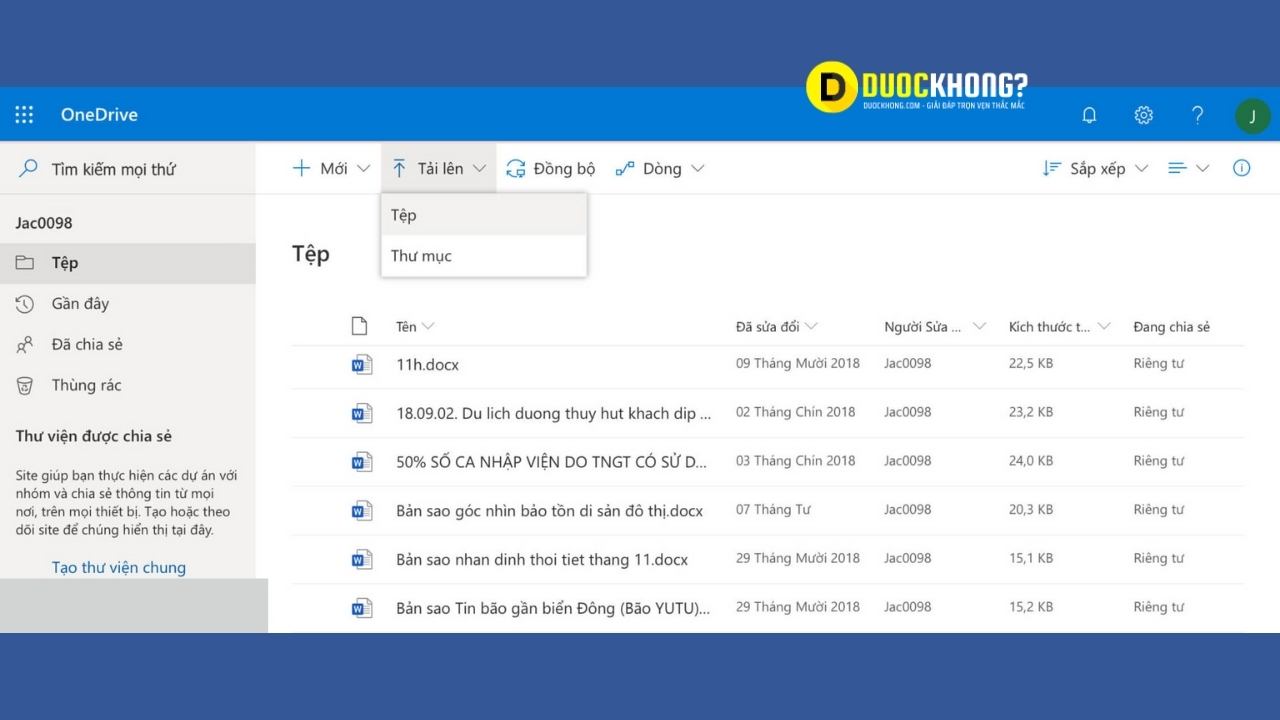1280x720 pixels.
Task: Open the account avatar J
Action: click(1253, 116)
